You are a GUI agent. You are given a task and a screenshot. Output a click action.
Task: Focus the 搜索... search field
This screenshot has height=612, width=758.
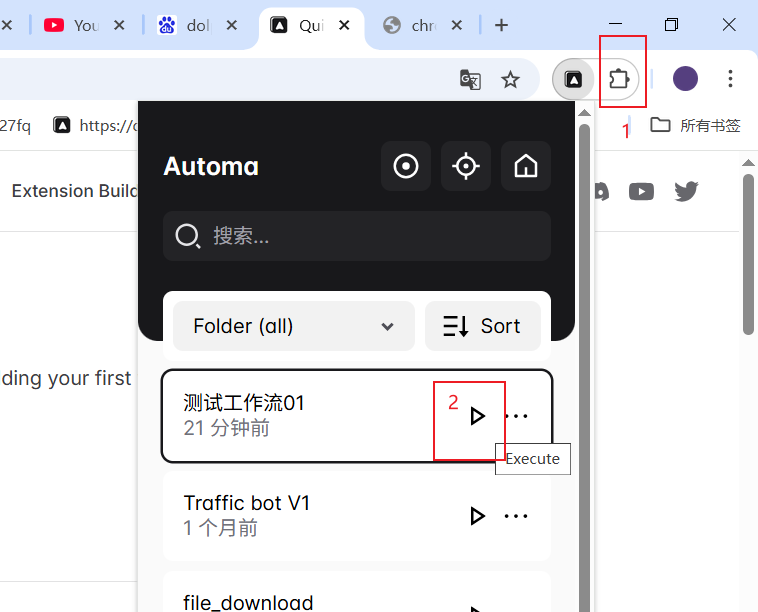tap(357, 236)
